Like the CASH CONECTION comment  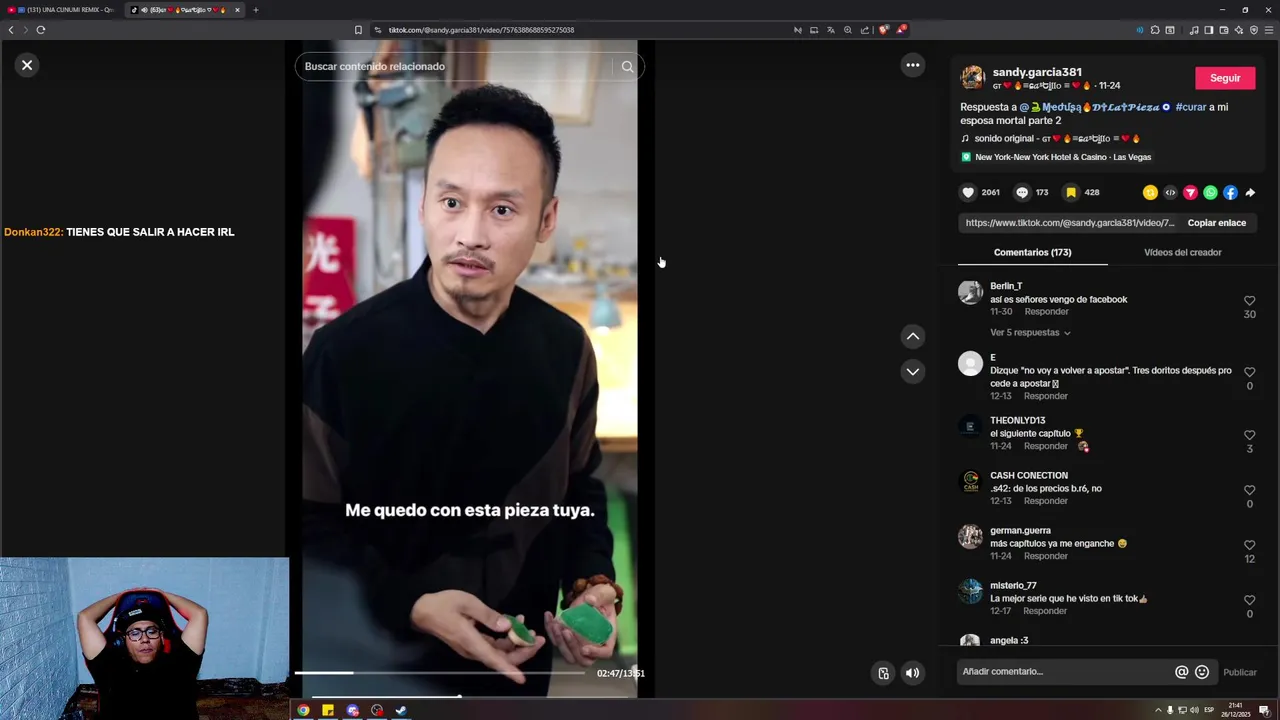click(1249, 490)
